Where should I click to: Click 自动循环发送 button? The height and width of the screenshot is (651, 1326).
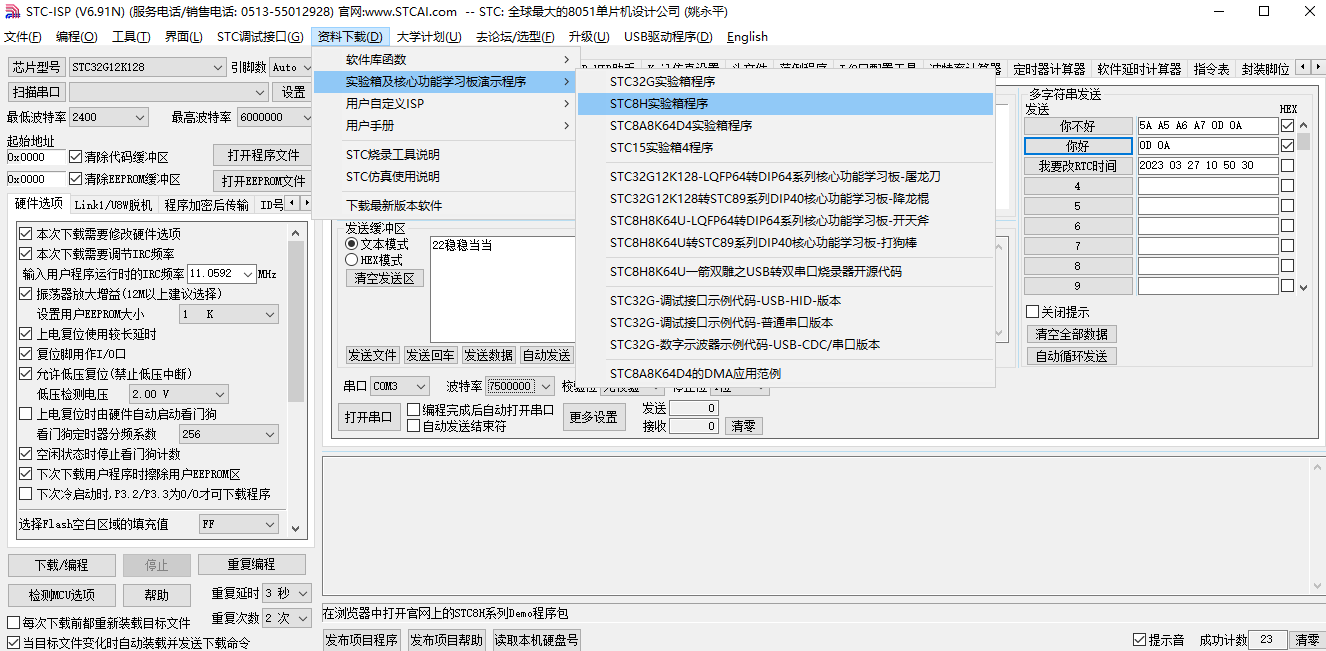pyautogui.click(x=1071, y=356)
